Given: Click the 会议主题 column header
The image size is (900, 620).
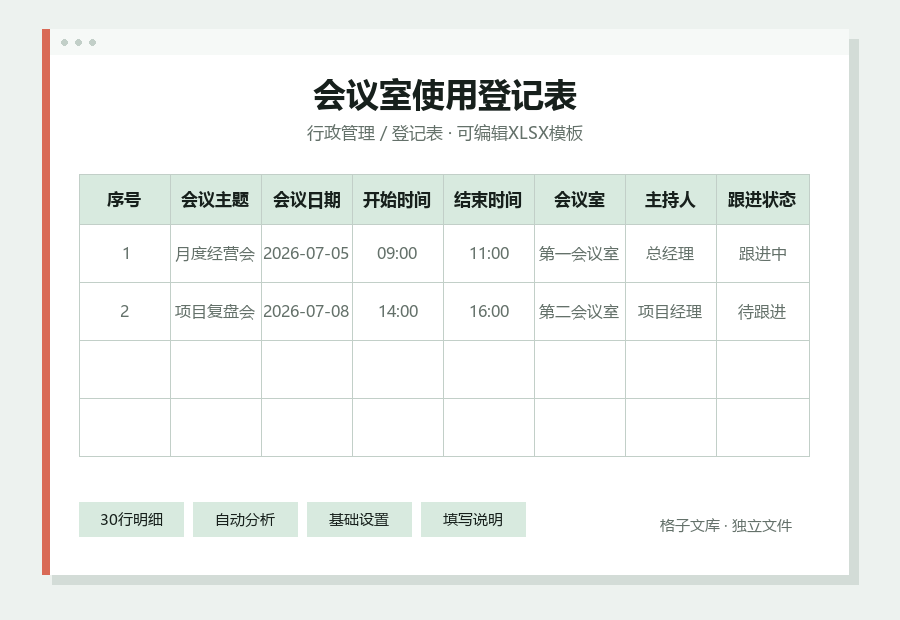Looking at the screenshot, I should pyautogui.click(x=216, y=200).
